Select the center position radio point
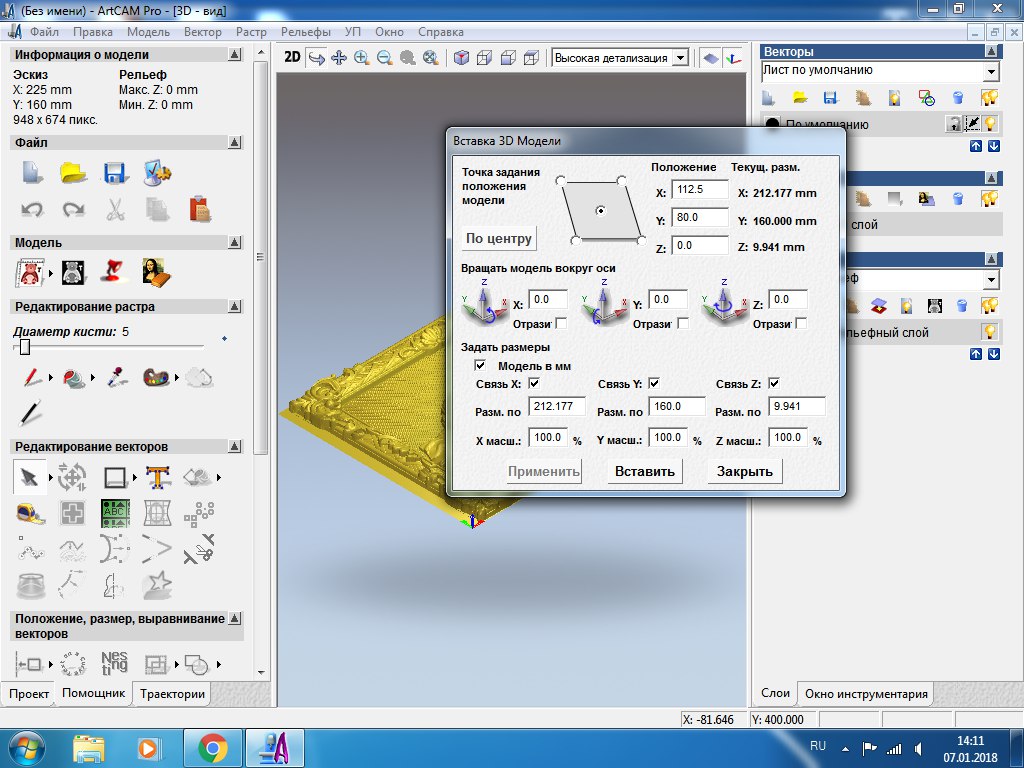 pos(600,210)
